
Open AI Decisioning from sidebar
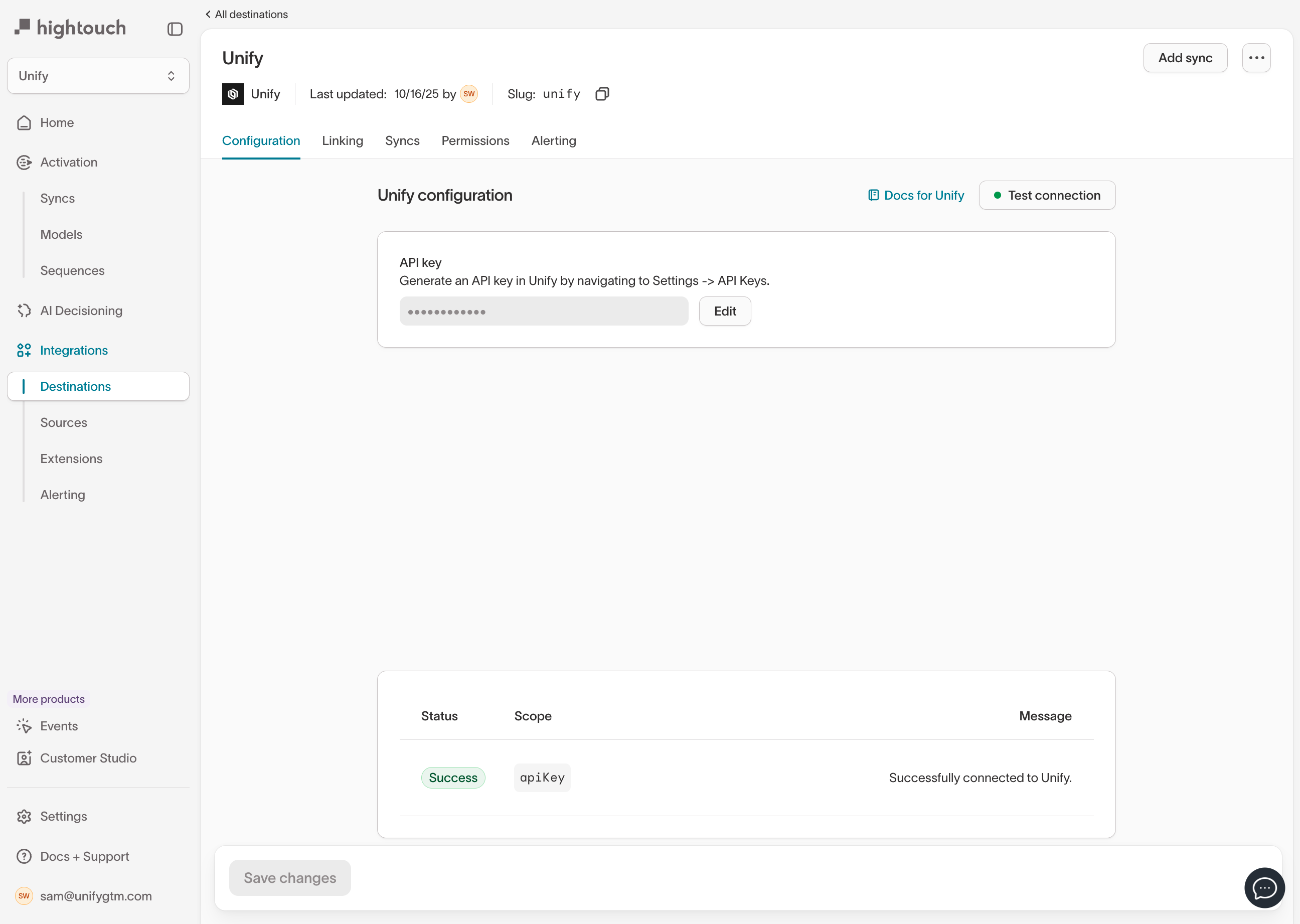[81, 311]
